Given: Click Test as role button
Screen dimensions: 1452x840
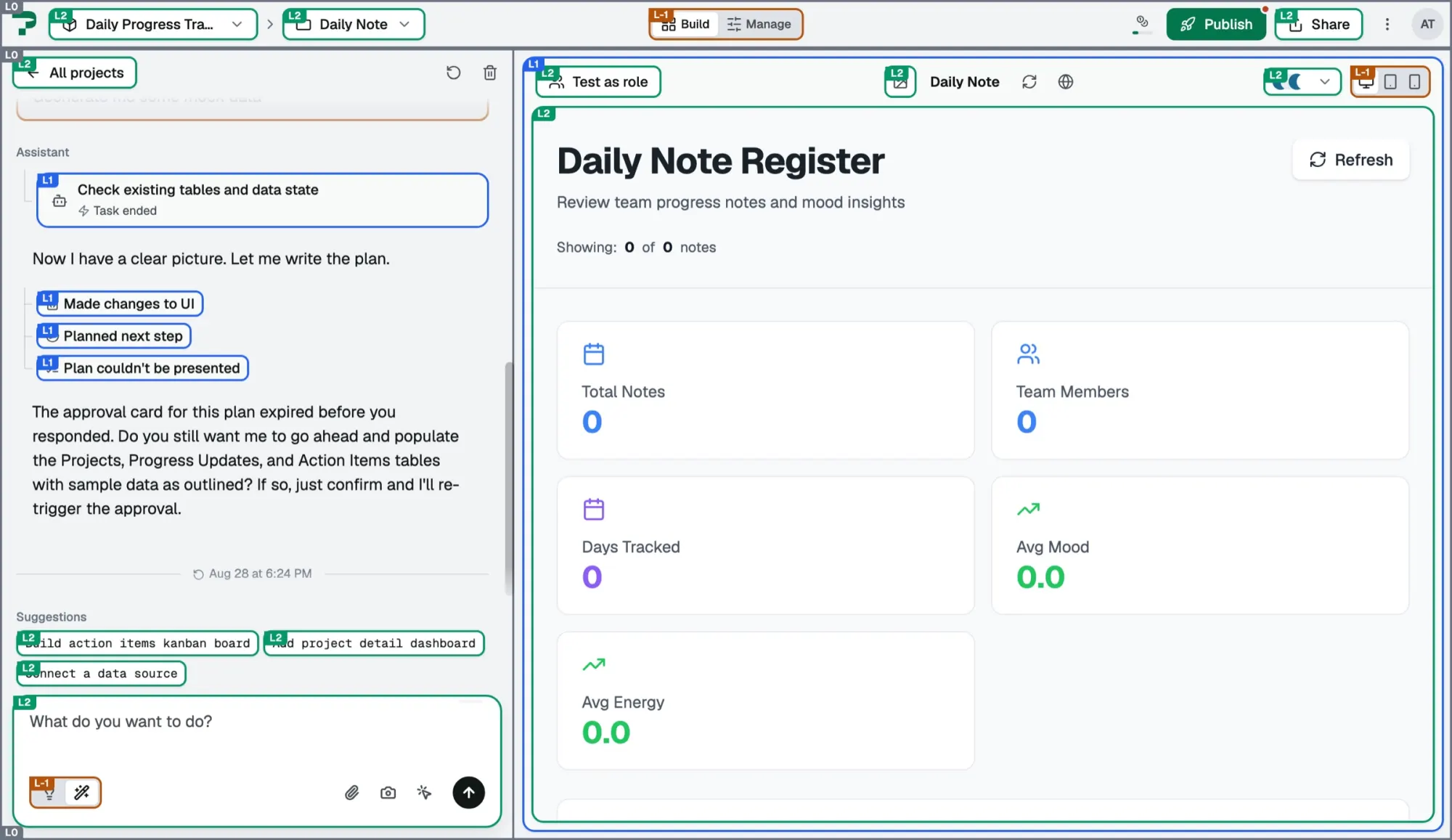Looking at the screenshot, I should click(598, 82).
